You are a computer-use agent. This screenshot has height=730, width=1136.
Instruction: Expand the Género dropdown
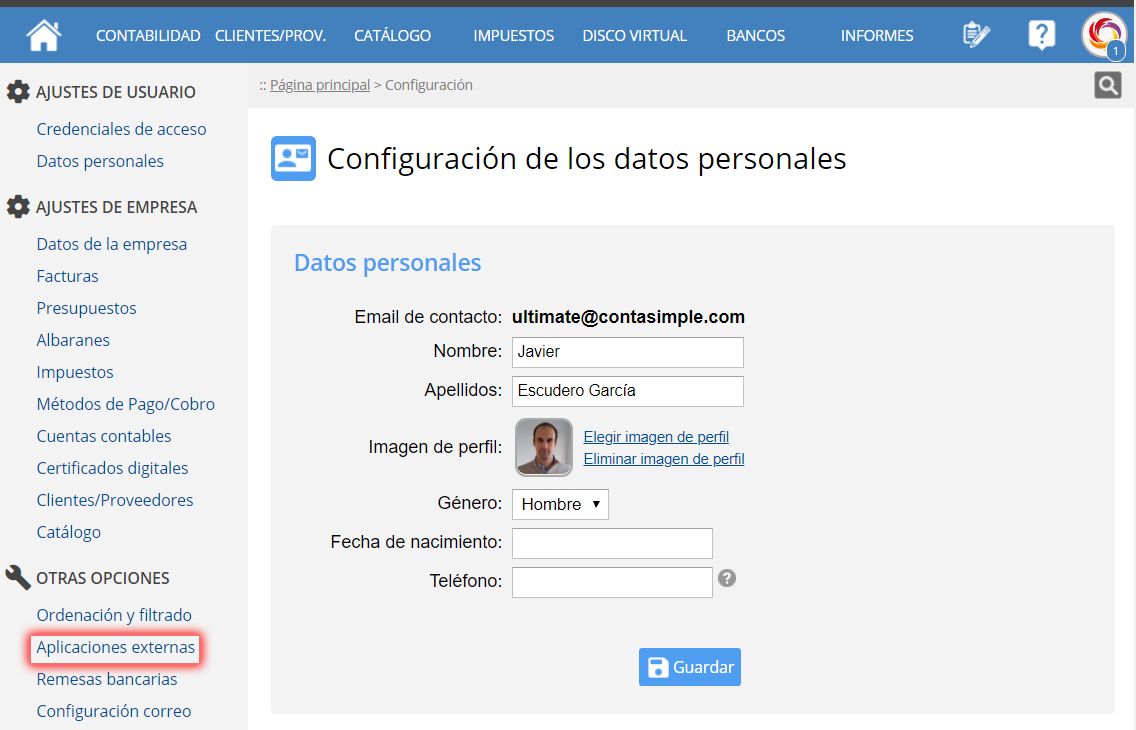click(560, 504)
